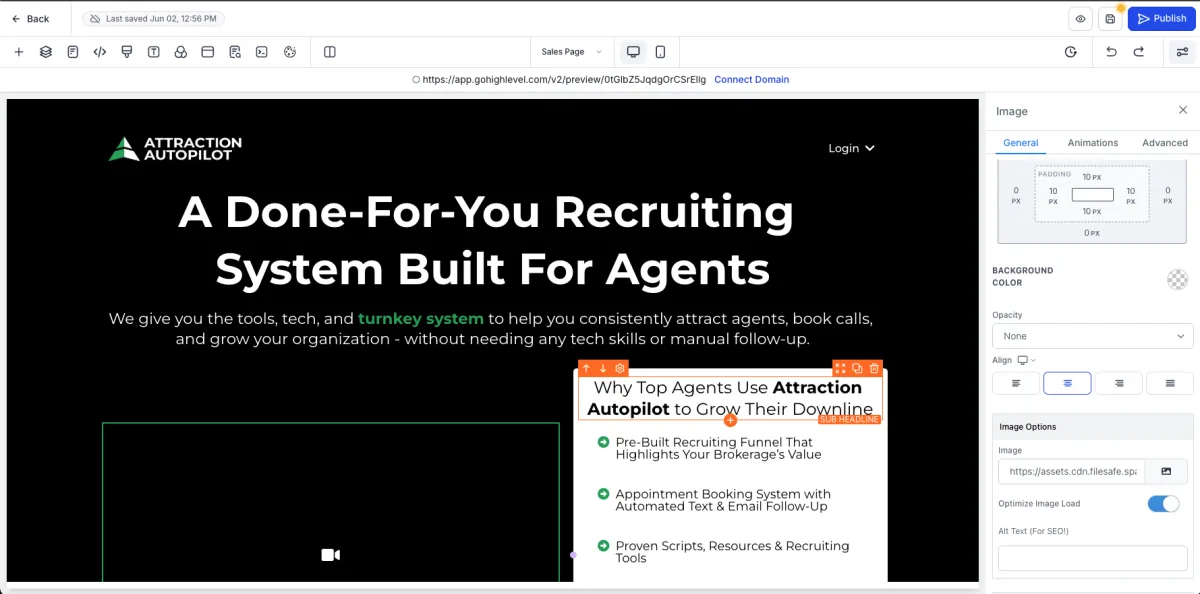Click the expand icon on selected element
Image resolution: width=1200 pixels, height=594 pixels.
click(x=841, y=369)
